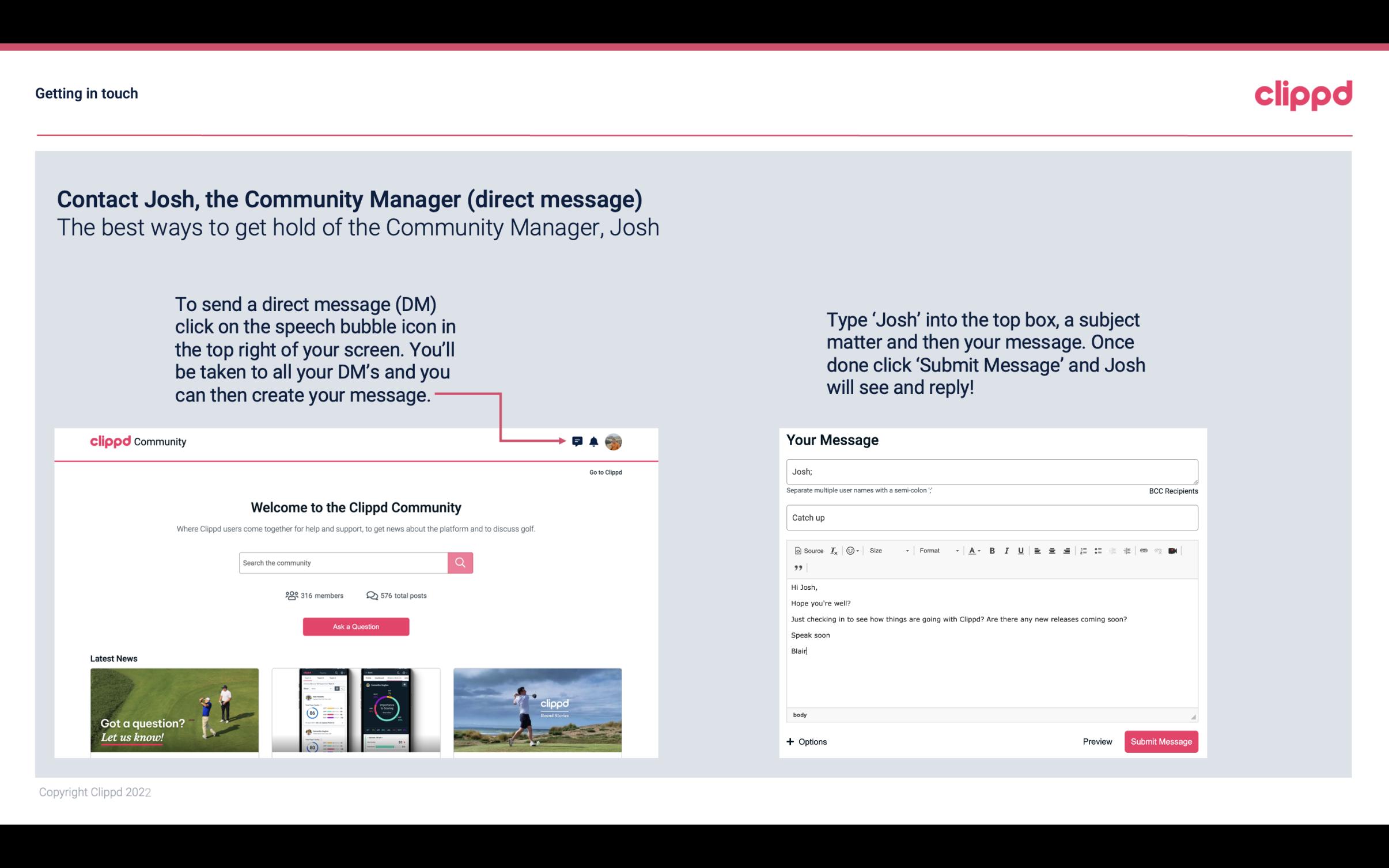Click the community search magnifier icon
The width and height of the screenshot is (1389, 868).
459,561
